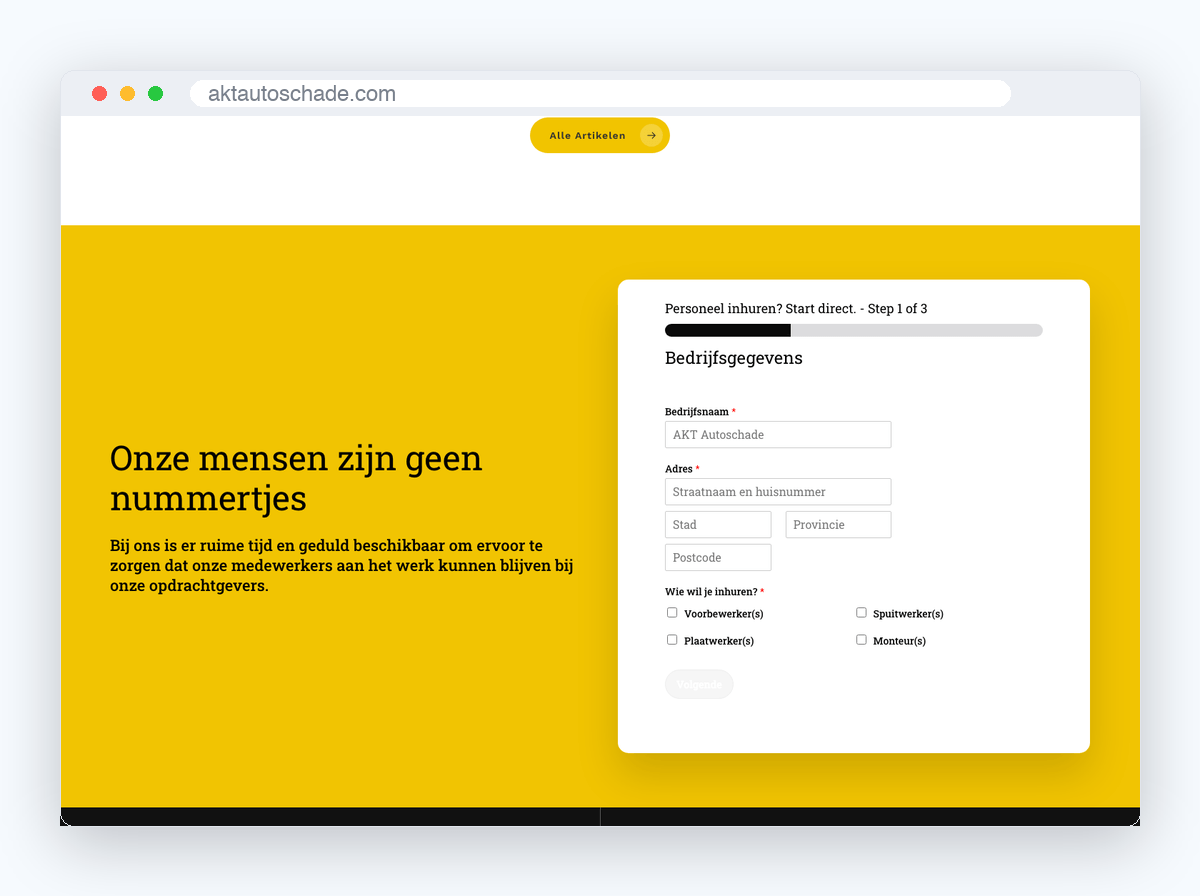Check the Voorbewerker(s) checkbox
Viewport: 1200px width, 896px height.
coord(672,613)
